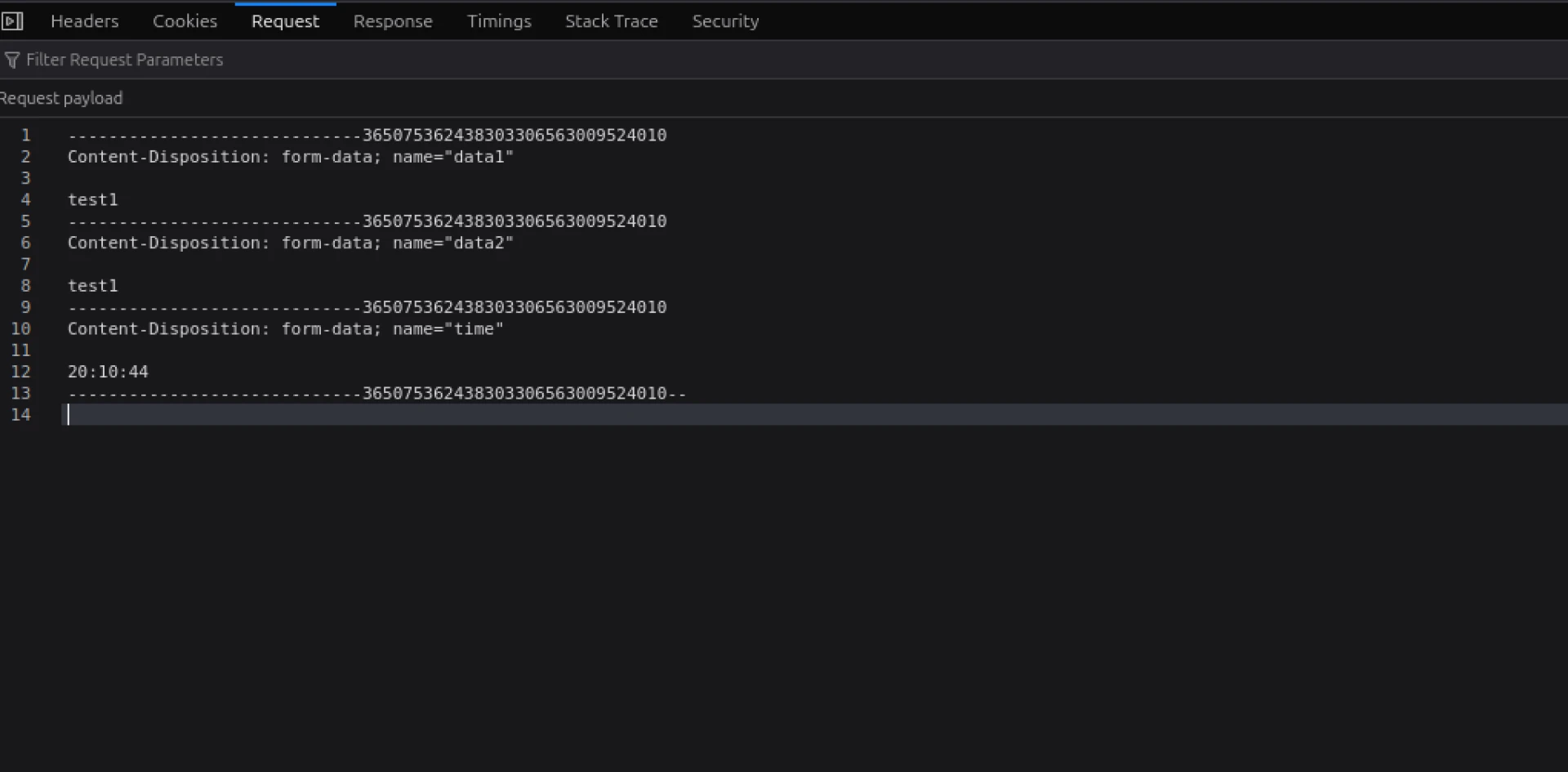The image size is (1568, 772).
Task: Click the Content-Disposition line with name="data2"
Action: (x=290, y=243)
